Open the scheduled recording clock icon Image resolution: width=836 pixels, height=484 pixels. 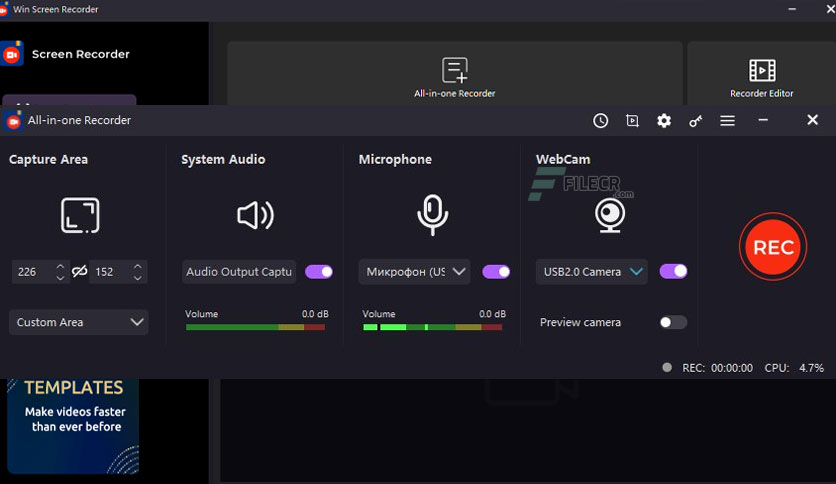[600, 120]
